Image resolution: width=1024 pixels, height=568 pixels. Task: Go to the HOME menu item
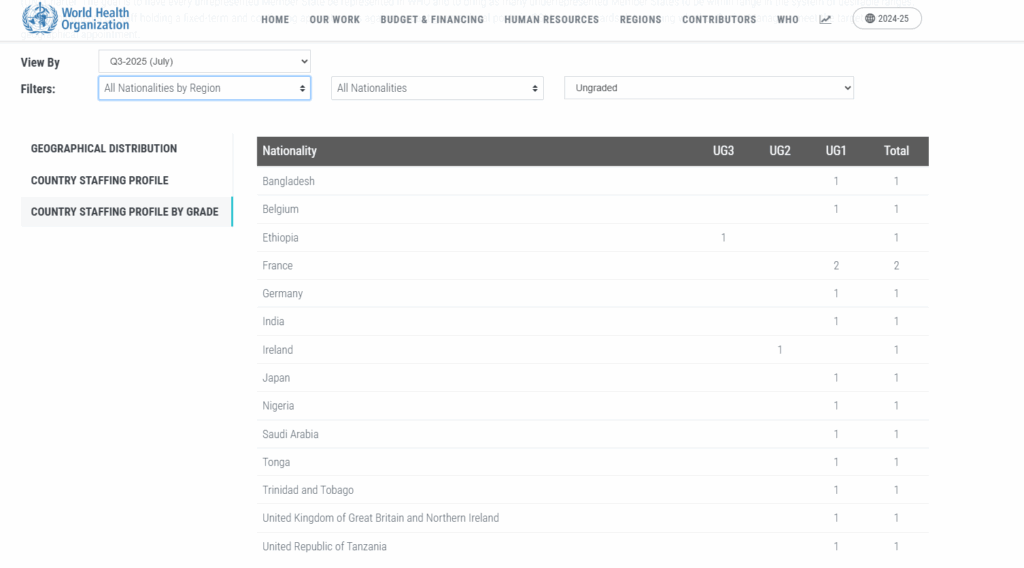click(x=275, y=20)
